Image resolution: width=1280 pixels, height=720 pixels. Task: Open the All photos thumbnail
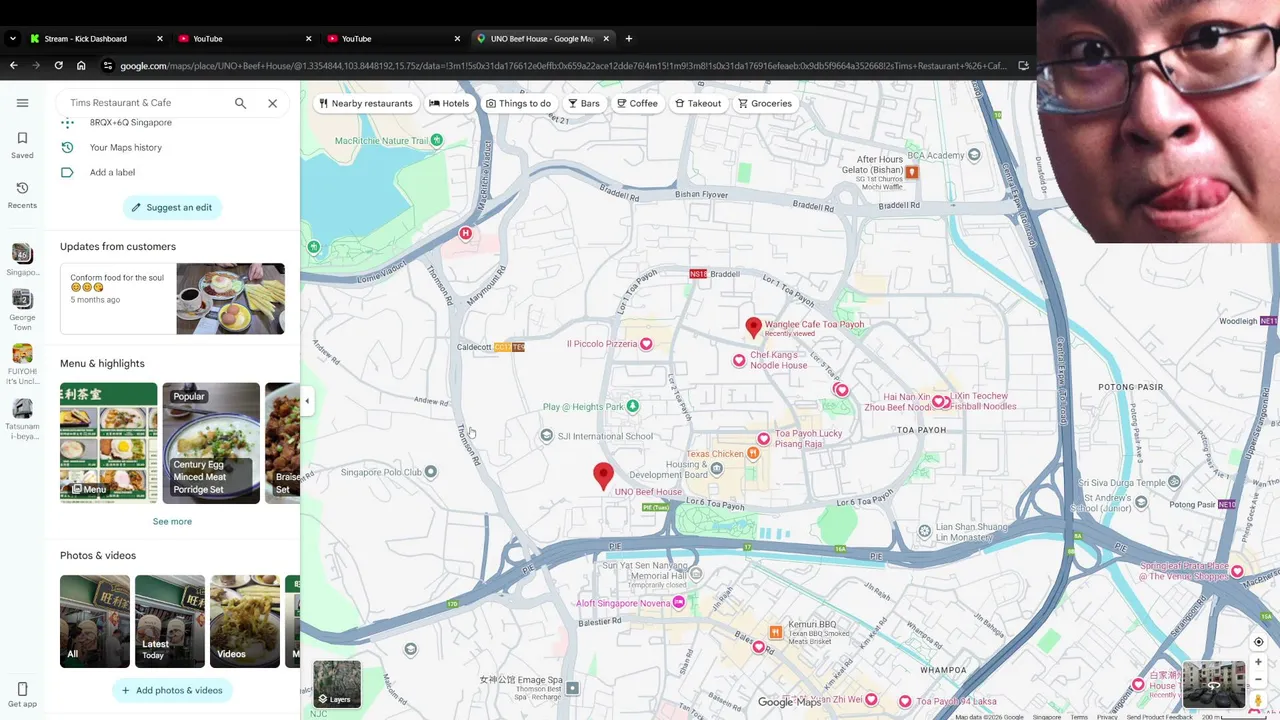pos(95,621)
